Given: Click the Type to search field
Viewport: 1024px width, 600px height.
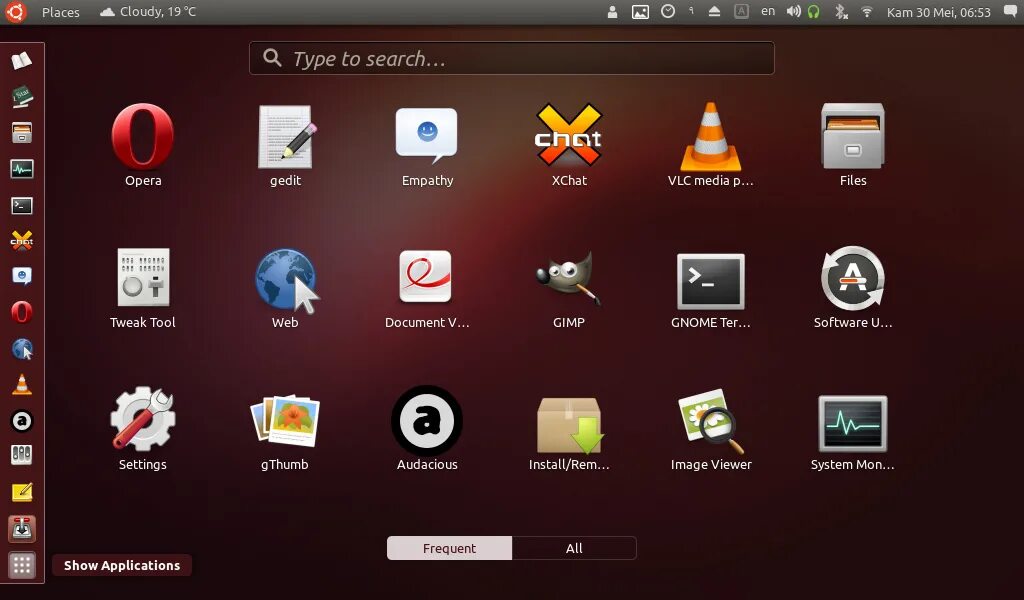Looking at the screenshot, I should [x=511, y=58].
